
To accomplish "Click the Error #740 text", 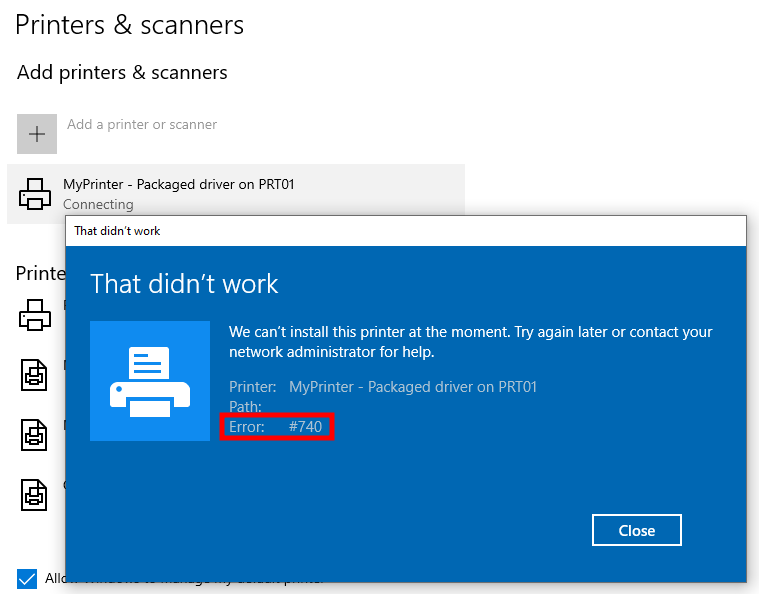I will tap(275, 426).
